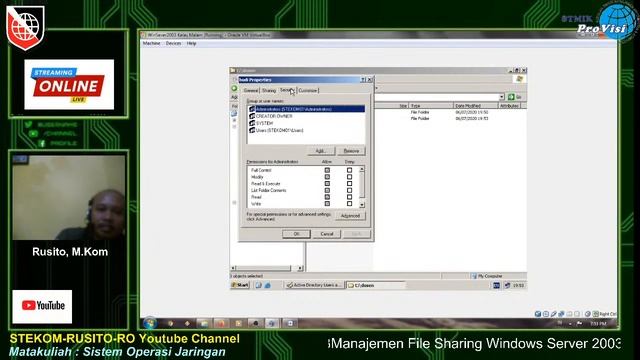The width and height of the screenshot is (640, 360).
Task: Click permissions list scroll up arrow
Action: [x=362, y=169]
